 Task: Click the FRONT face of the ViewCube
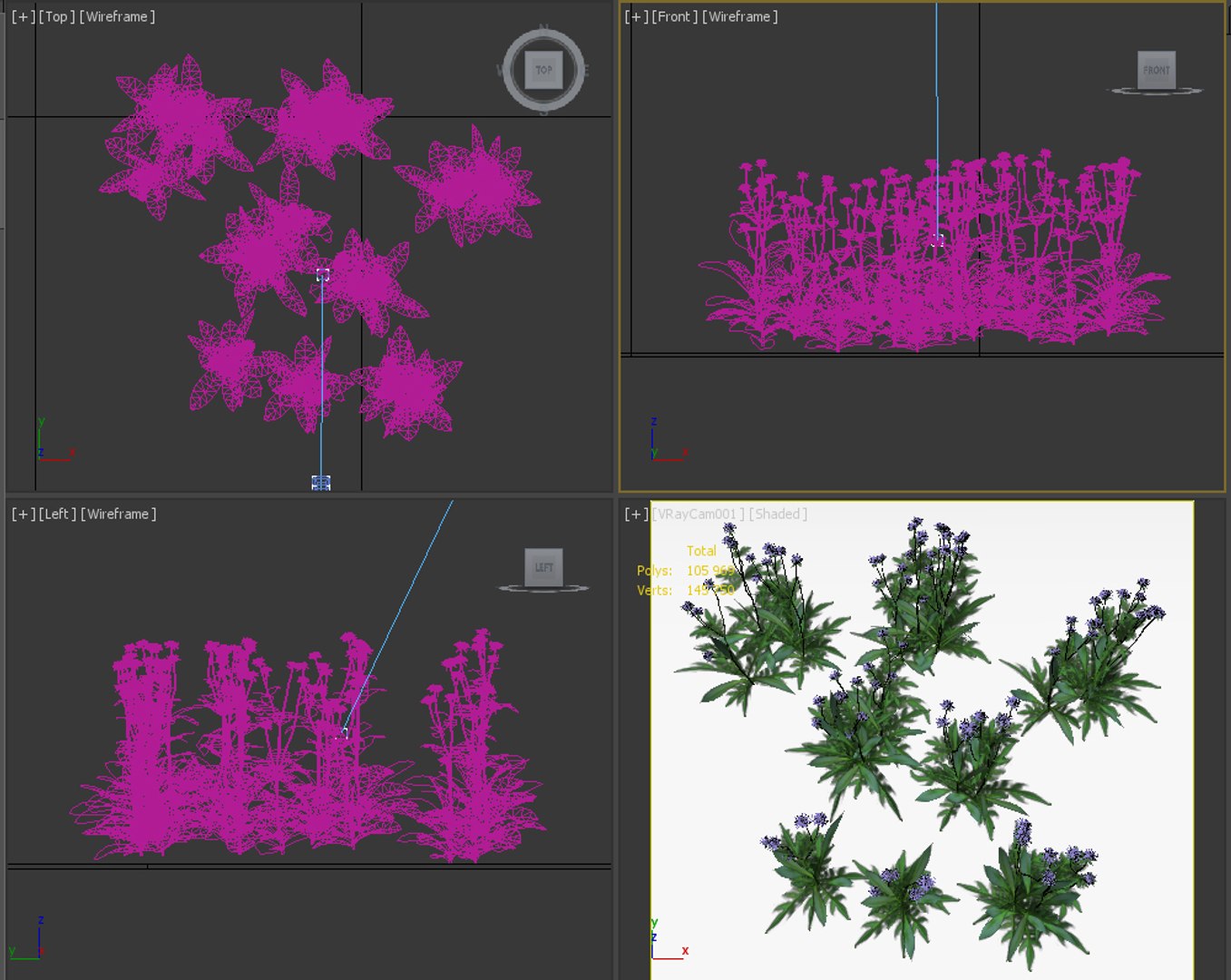click(1157, 70)
